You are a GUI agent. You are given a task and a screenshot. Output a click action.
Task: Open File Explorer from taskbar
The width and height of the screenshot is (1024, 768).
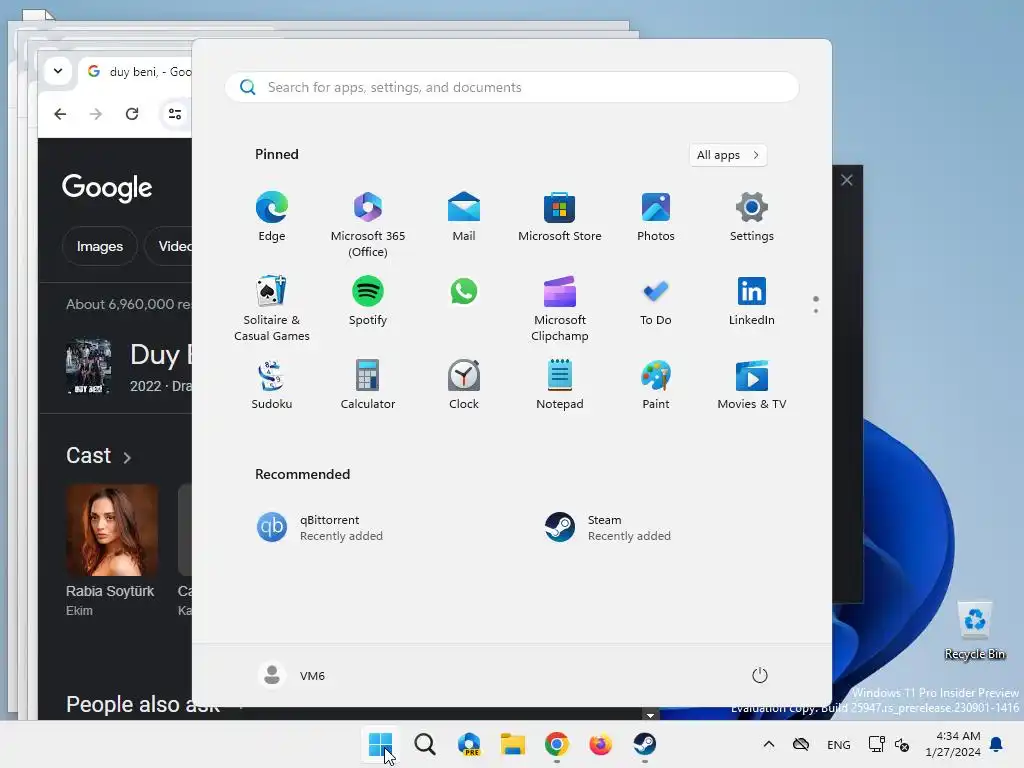point(513,744)
